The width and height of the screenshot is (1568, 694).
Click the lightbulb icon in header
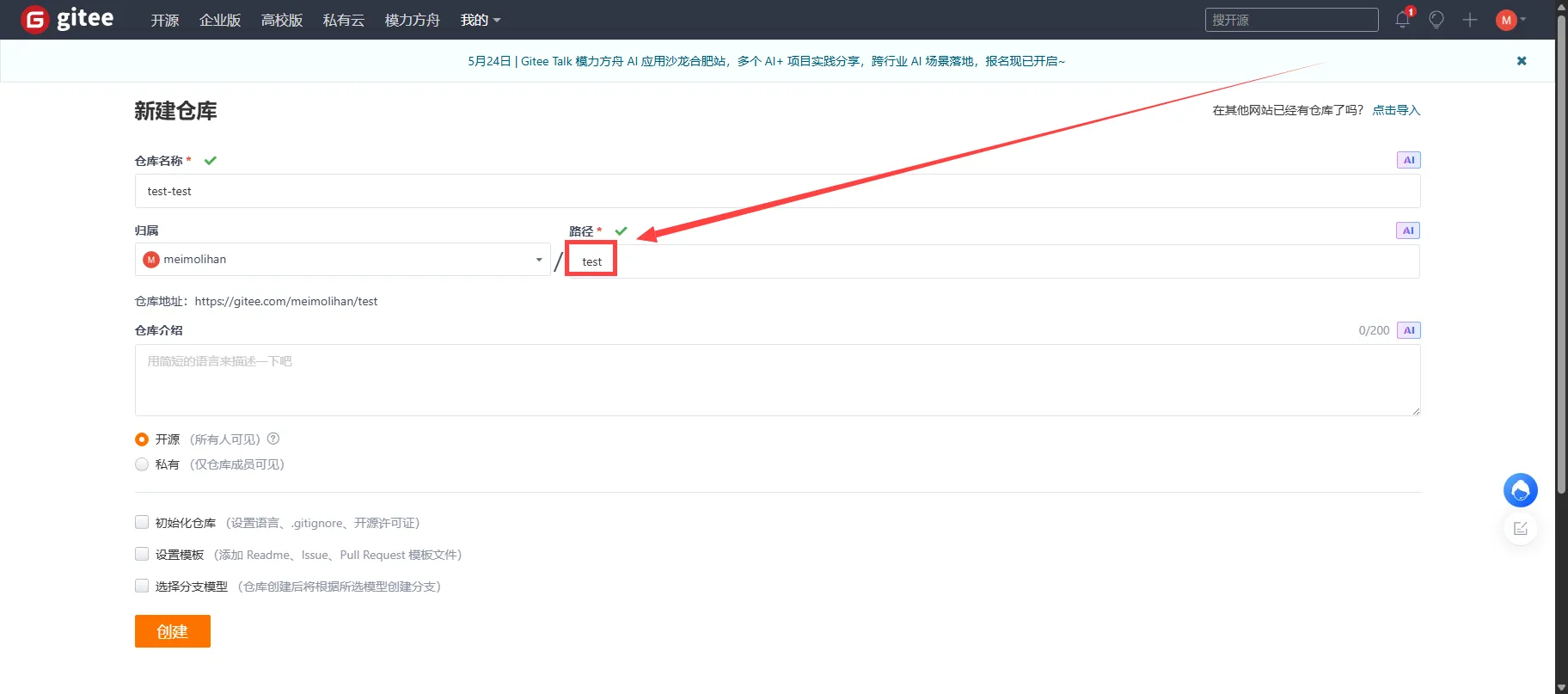click(x=1436, y=20)
